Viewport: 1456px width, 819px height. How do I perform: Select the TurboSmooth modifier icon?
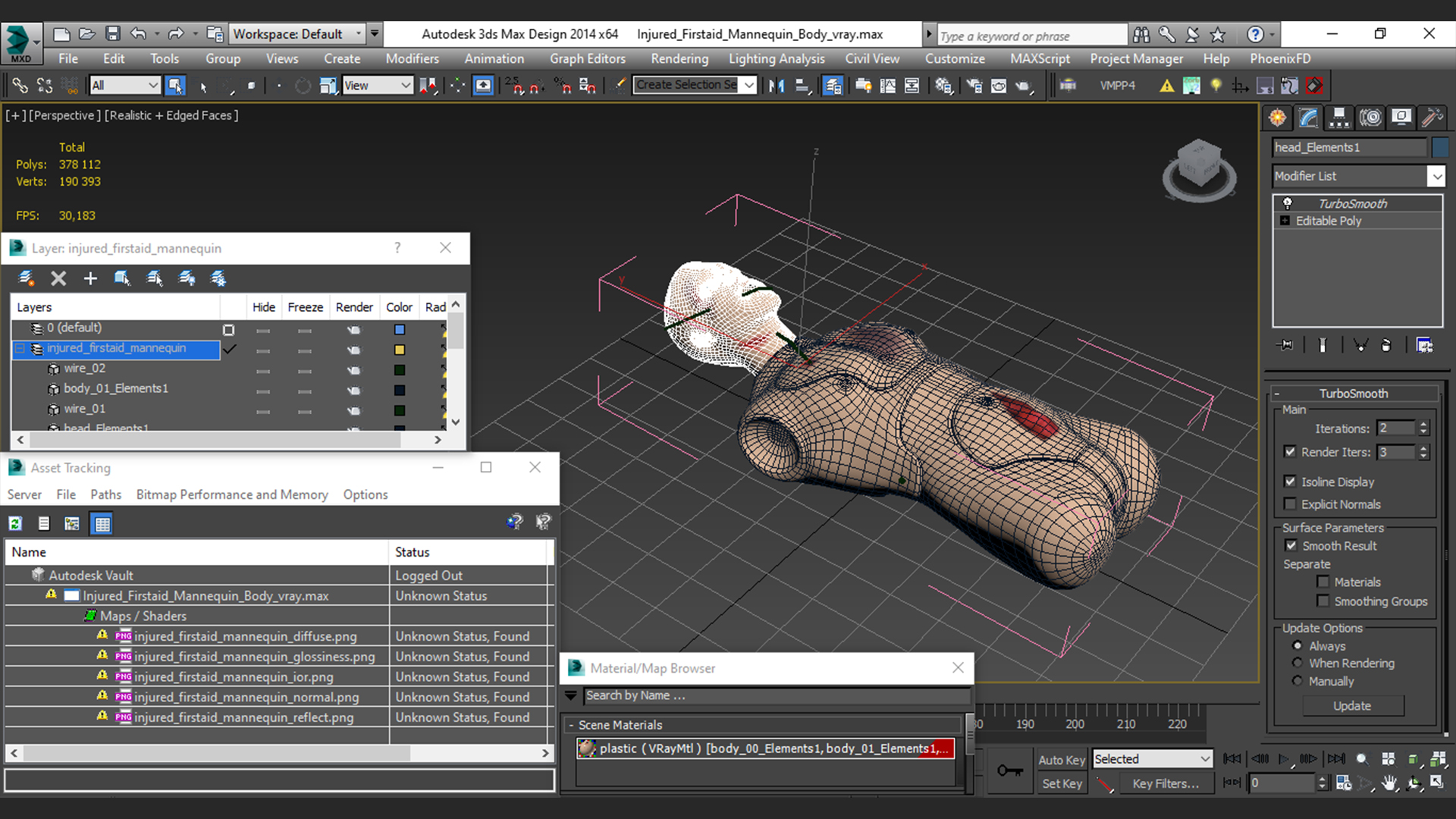tap(1287, 203)
